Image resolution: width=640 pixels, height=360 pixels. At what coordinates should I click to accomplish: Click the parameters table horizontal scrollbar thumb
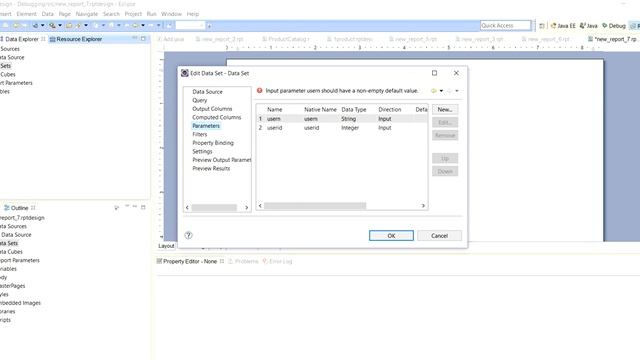[x=315, y=206]
